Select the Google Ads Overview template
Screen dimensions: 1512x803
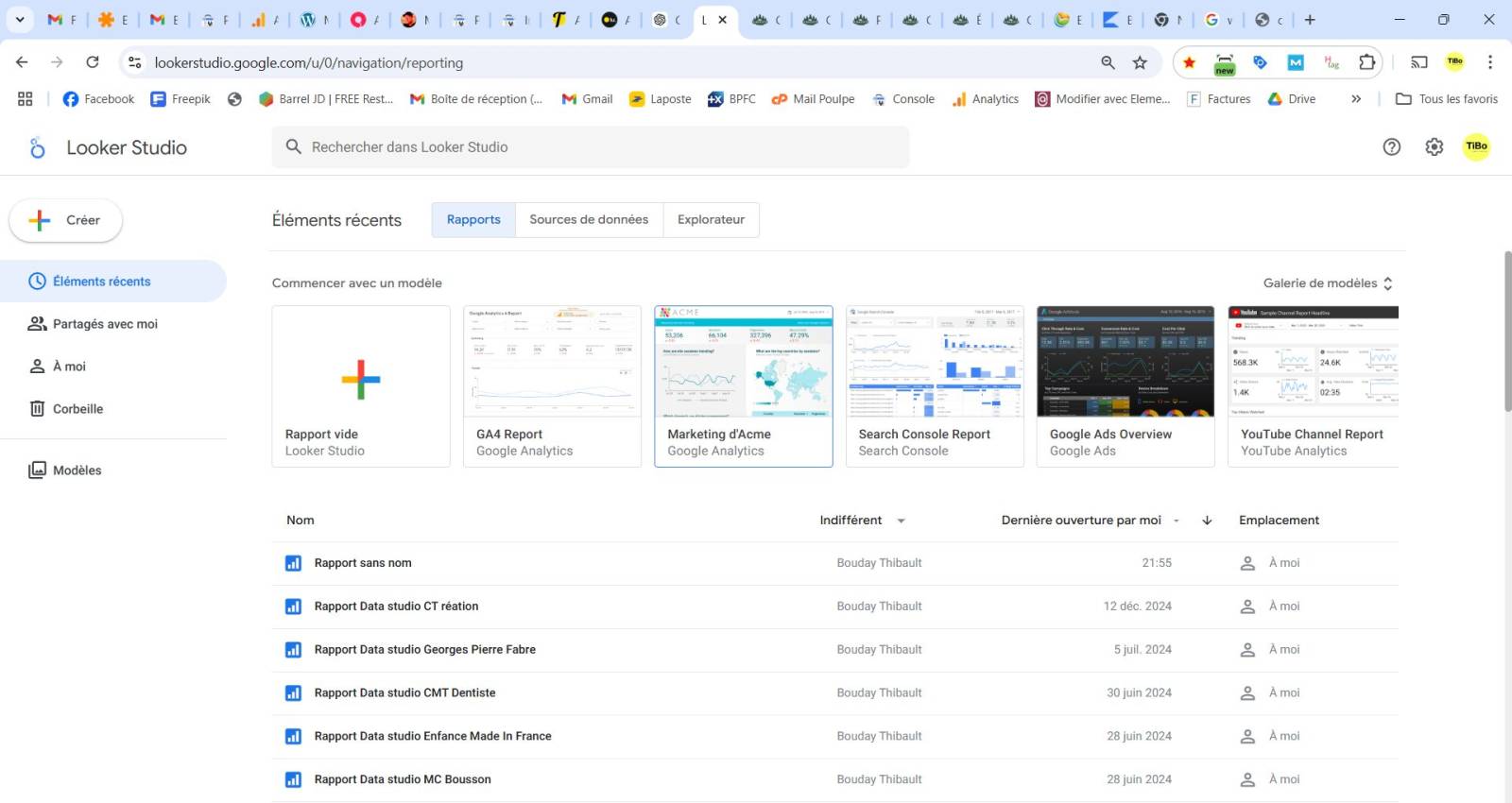[x=1125, y=386]
